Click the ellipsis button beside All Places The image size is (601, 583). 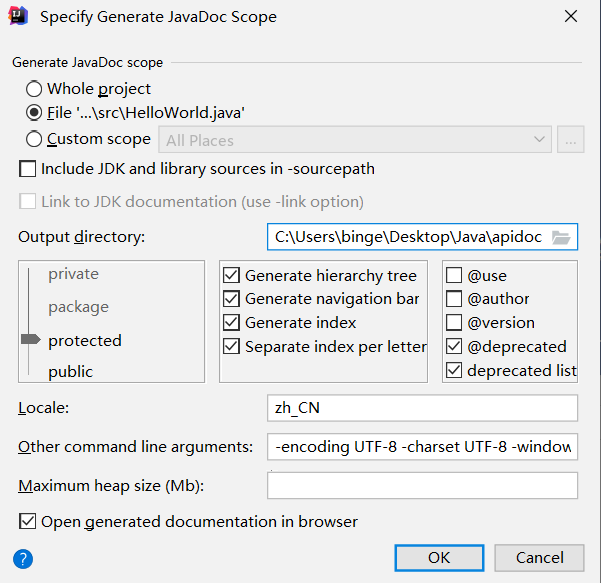click(x=570, y=140)
